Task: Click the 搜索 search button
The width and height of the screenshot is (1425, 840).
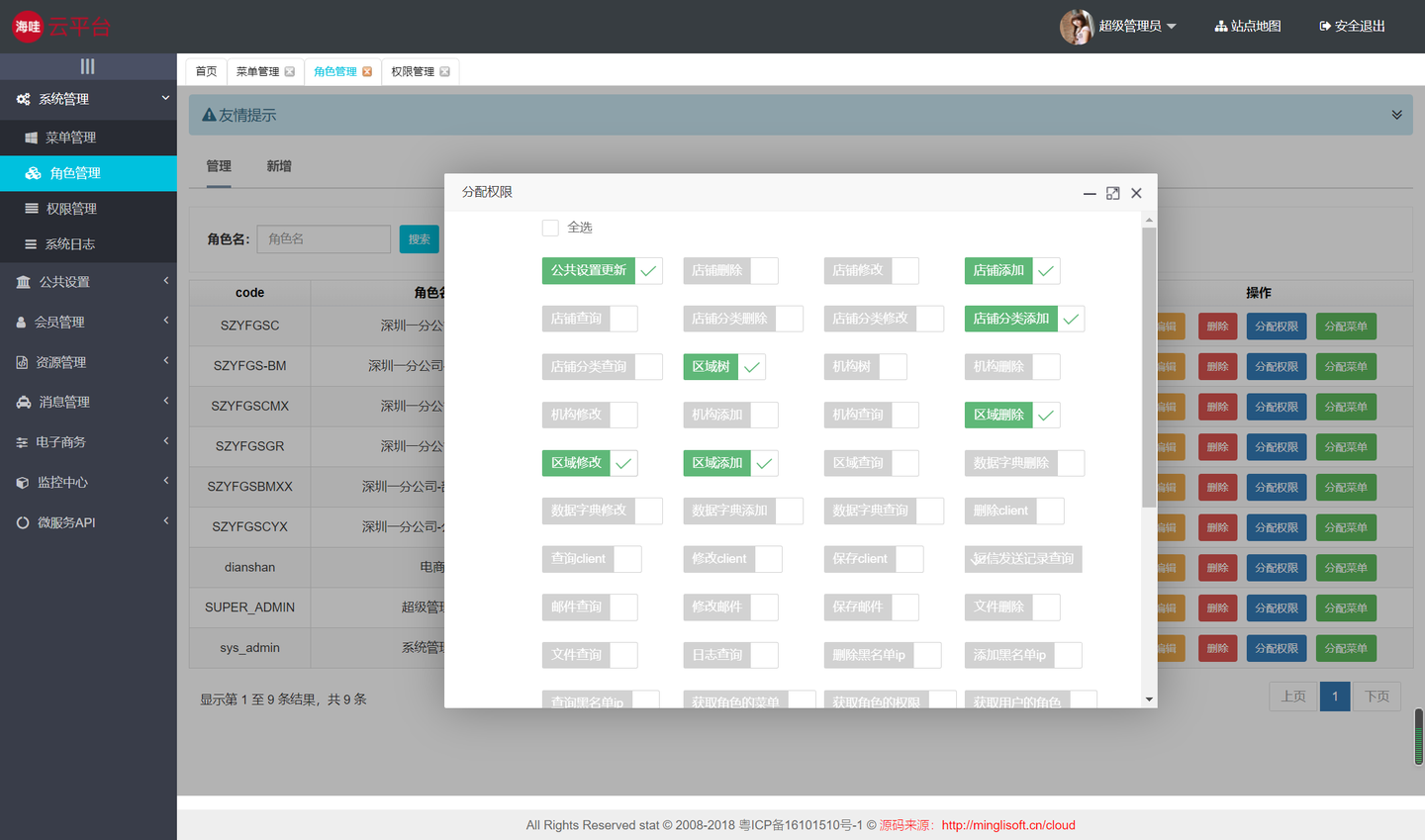Action: point(419,238)
